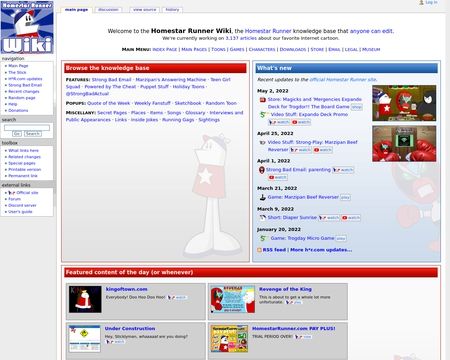Watch parenting email on YouTube
The image size is (450, 360).
click(278, 177)
